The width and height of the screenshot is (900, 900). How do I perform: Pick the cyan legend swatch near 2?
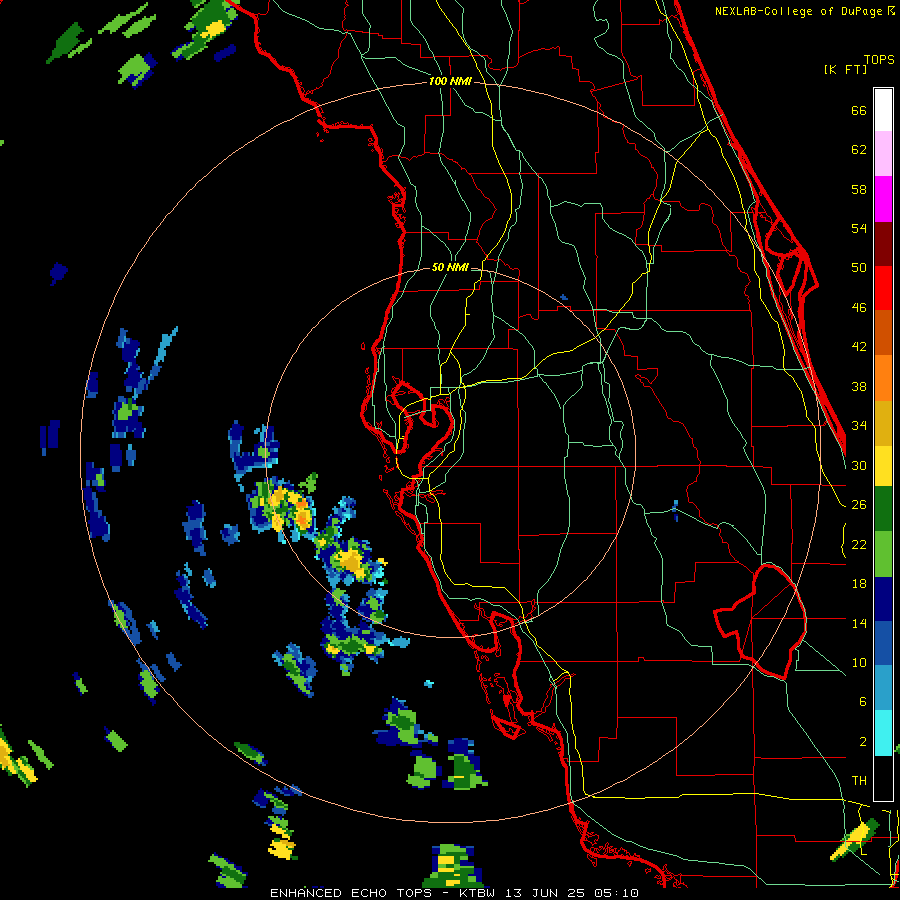click(x=883, y=734)
